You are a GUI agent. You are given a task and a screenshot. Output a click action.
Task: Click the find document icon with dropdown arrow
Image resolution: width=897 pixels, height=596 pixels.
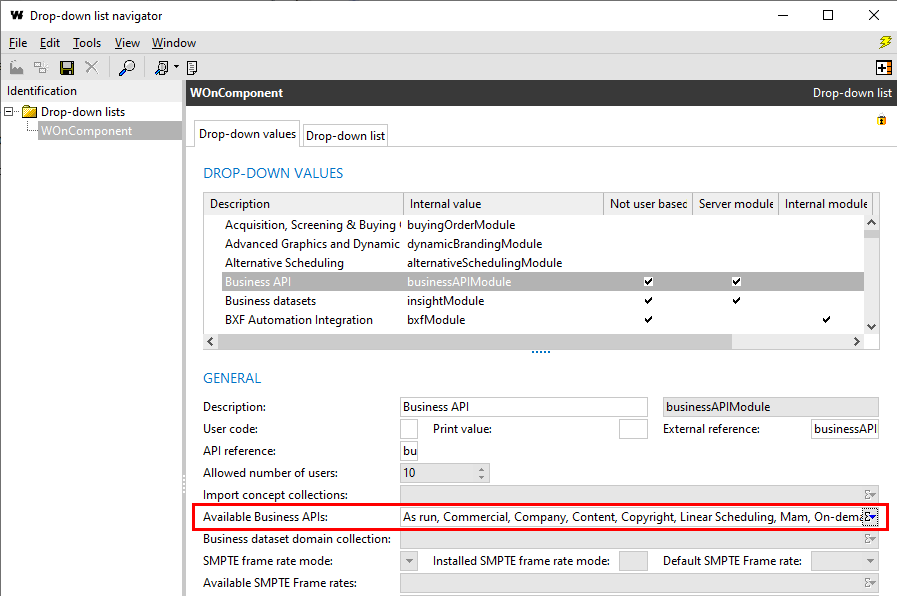click(163, 67)
